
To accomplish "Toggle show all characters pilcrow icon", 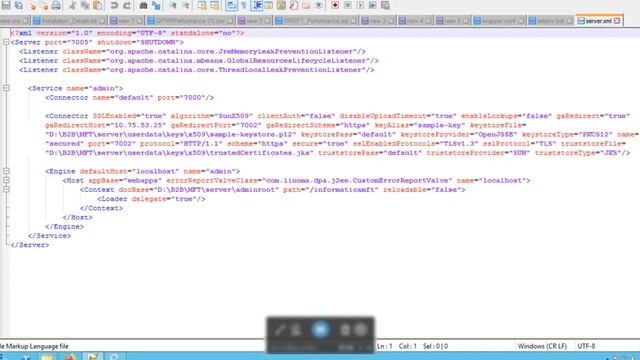I will coord(244,5).
